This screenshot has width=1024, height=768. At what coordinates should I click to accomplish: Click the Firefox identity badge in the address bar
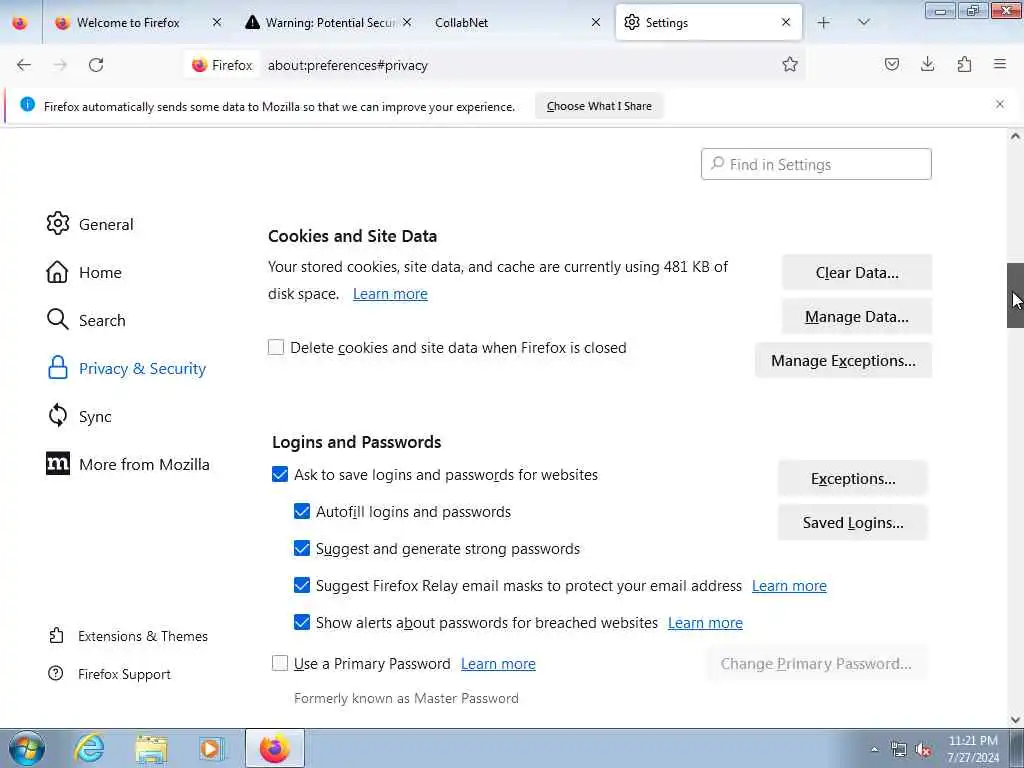click(222, 65)
